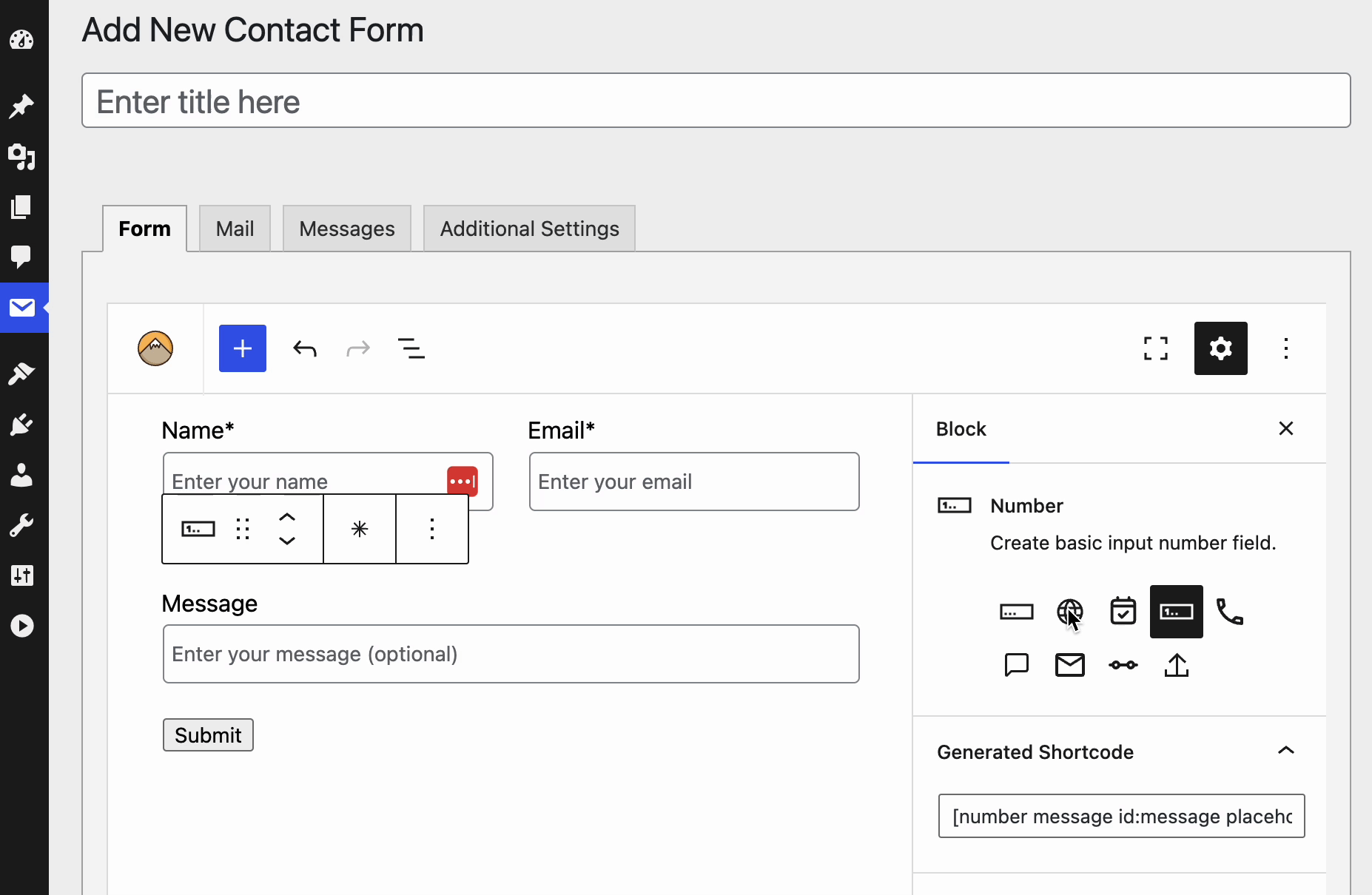1372x895 pixels.
Task: Click the blue block inserter plus button
Action: [x=242, y=348]
